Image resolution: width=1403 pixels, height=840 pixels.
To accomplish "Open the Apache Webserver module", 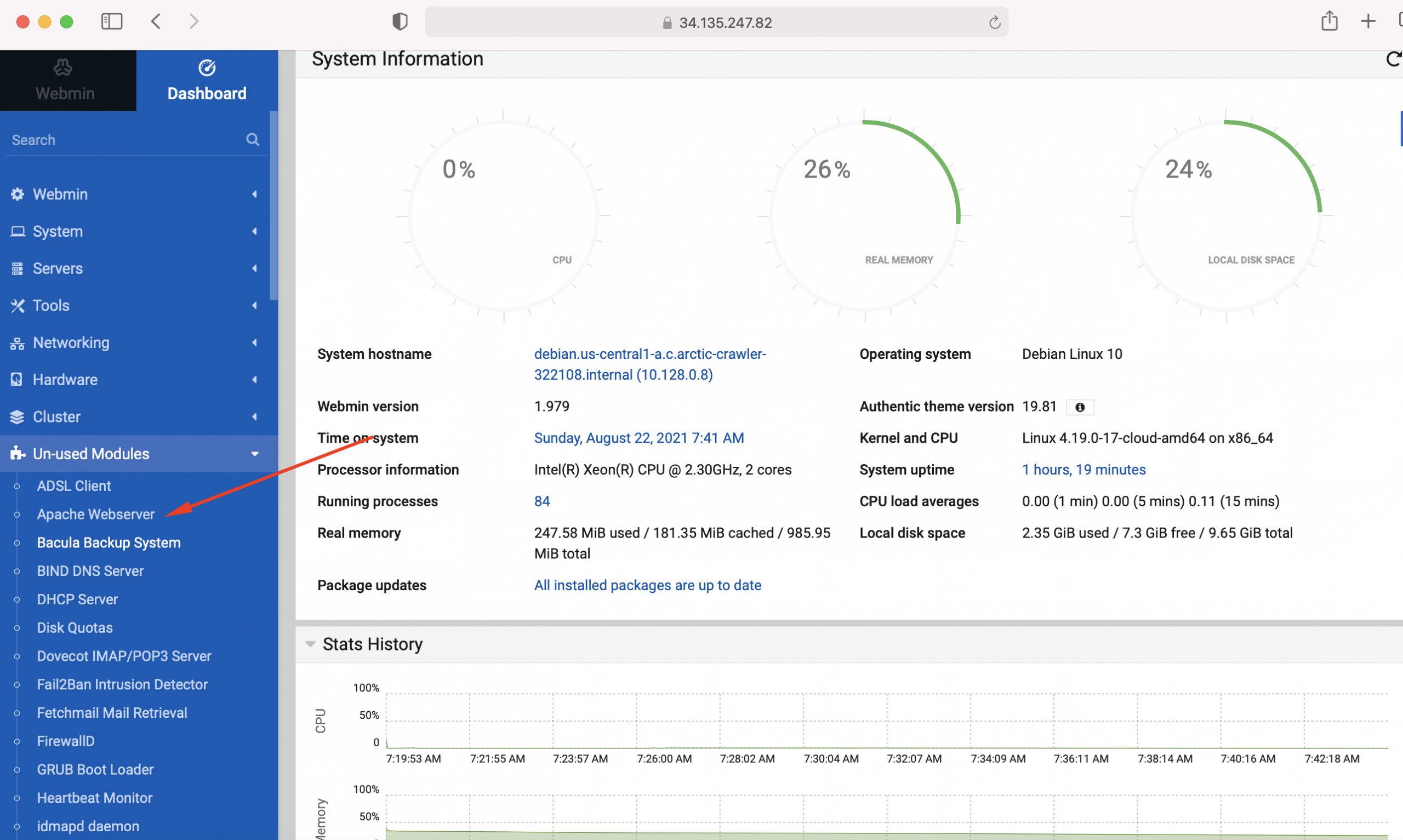I will [96, 515].
